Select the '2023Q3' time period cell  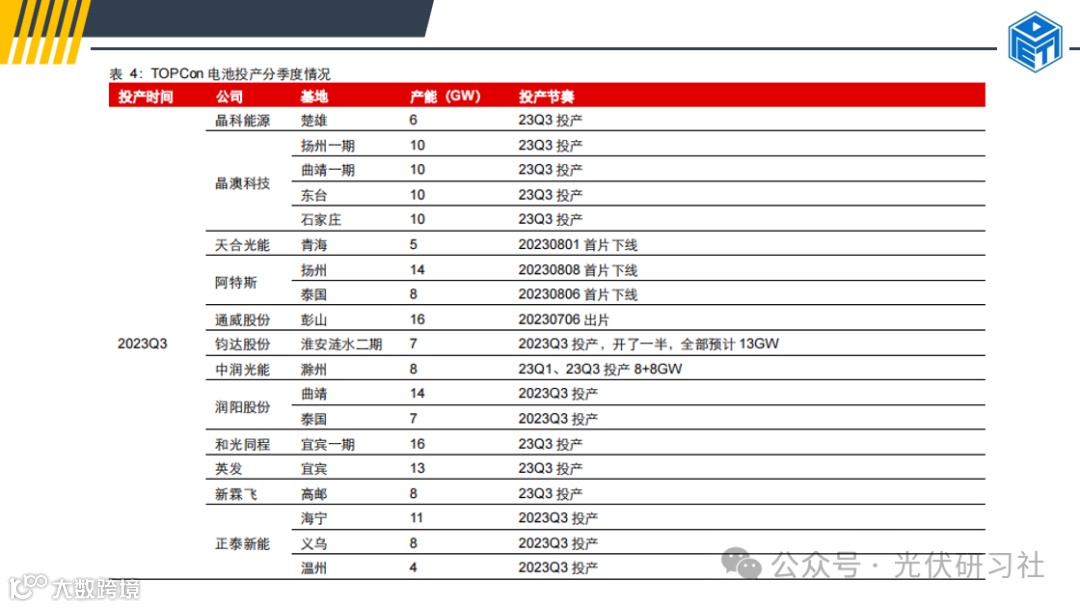[142, 344]
